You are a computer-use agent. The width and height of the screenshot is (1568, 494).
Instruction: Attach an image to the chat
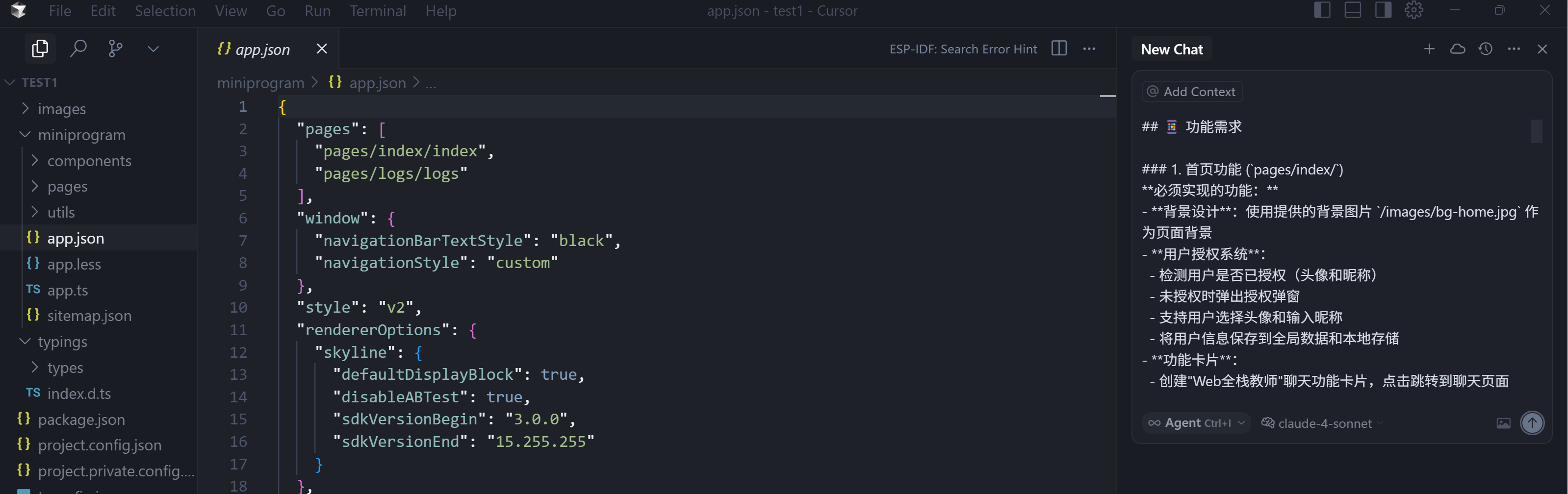pos(1503,423)
